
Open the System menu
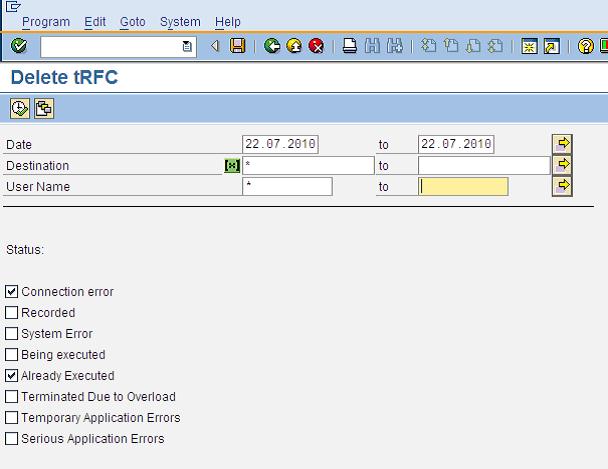[180, 22]
